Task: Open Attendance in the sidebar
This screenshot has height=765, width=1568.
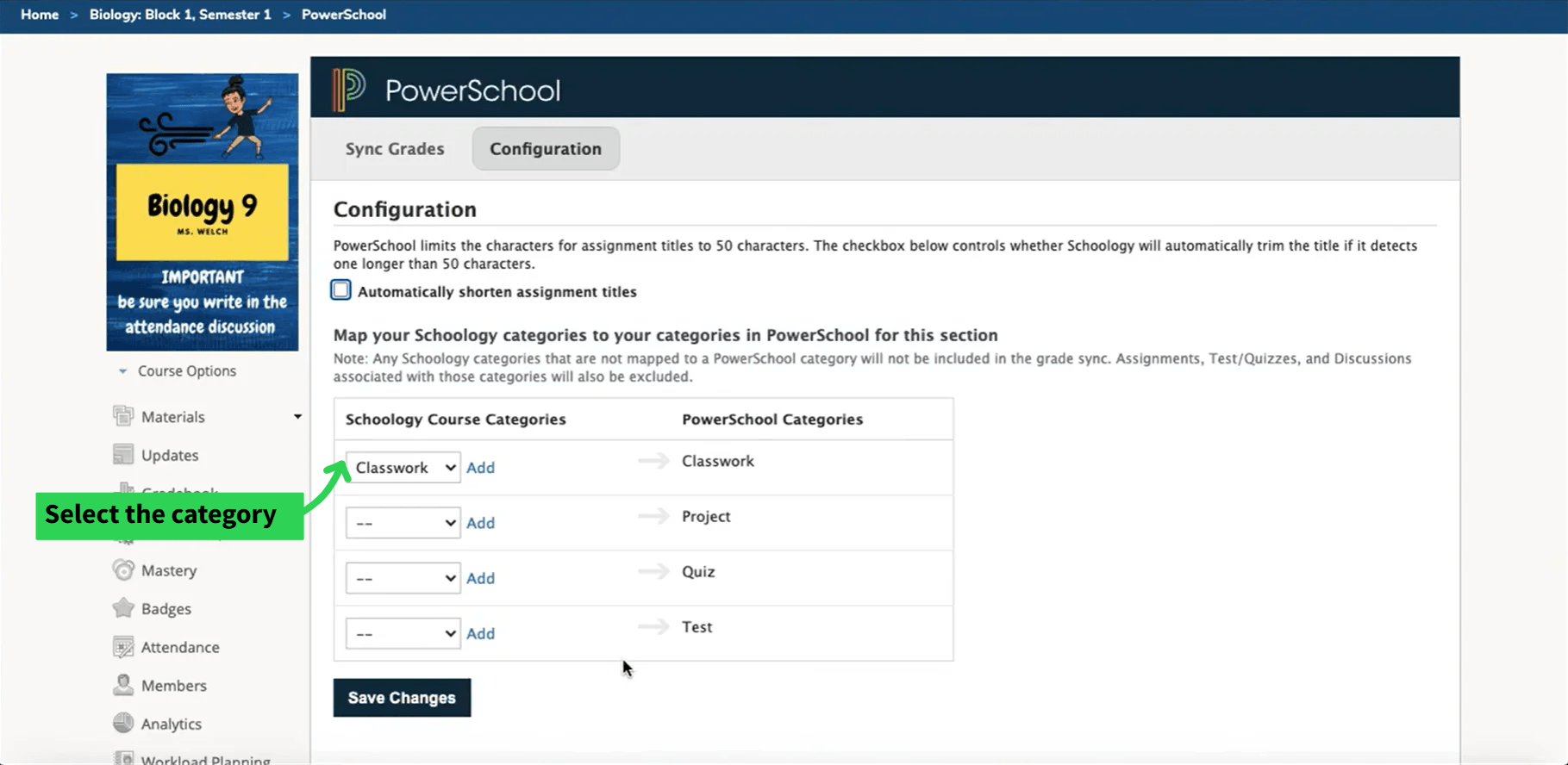Action: click(x=180, y=647)
